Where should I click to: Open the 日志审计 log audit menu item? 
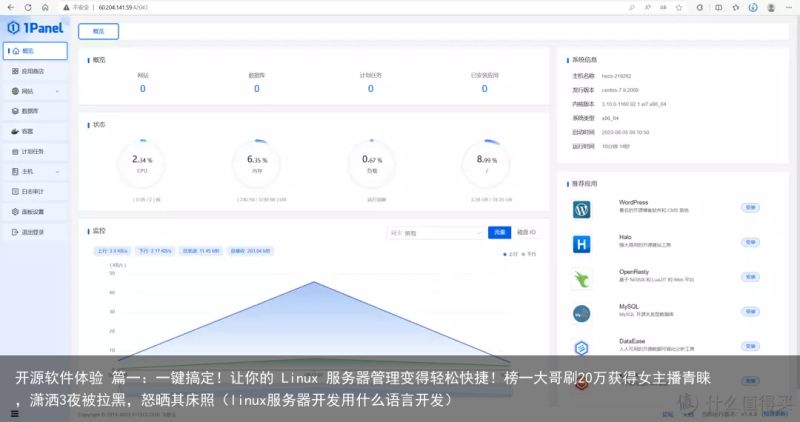tap(35, 191)
